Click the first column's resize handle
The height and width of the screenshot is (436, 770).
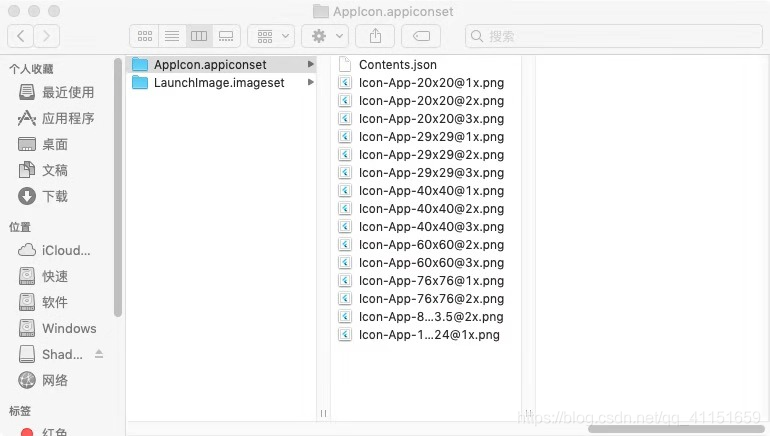pyautogui.click(x=323, y=413)
